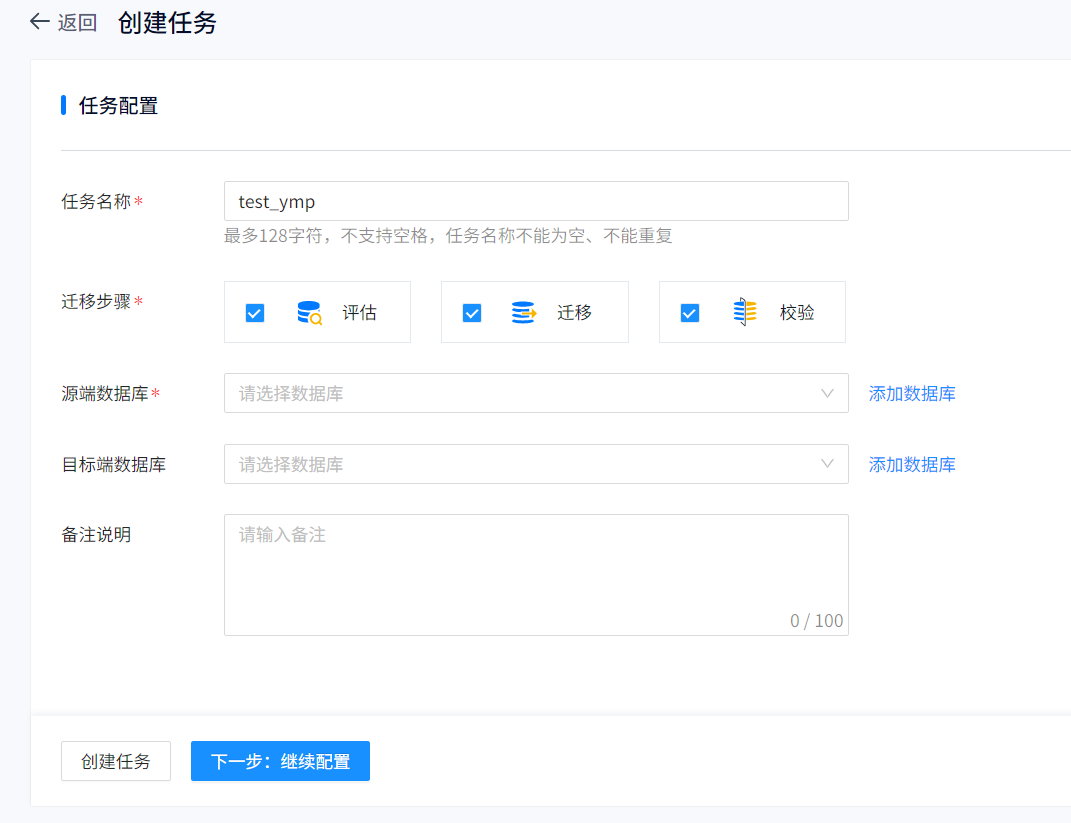Click the 评估 database search icon

[309, 313]
